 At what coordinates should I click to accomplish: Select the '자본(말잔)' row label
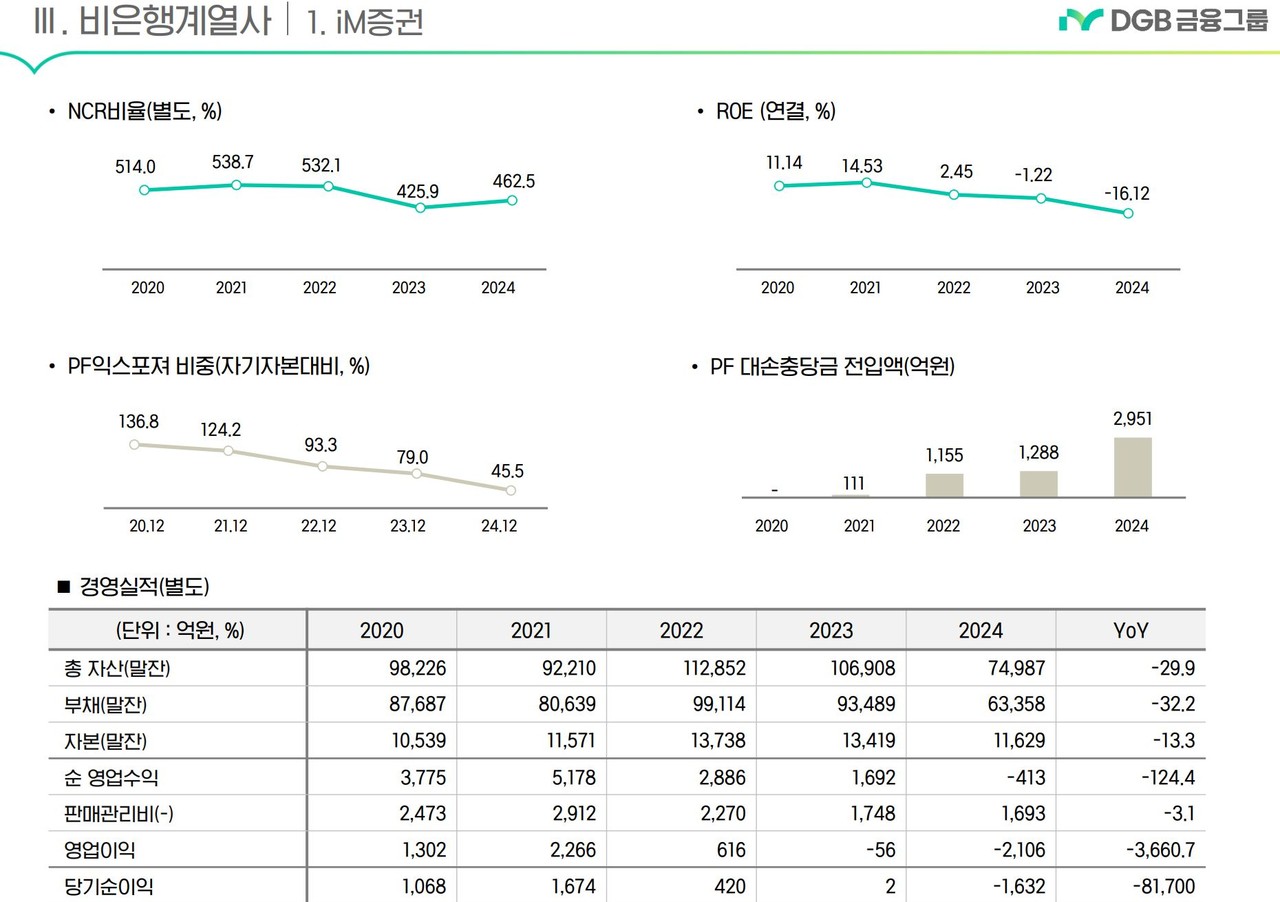(104, 741)
